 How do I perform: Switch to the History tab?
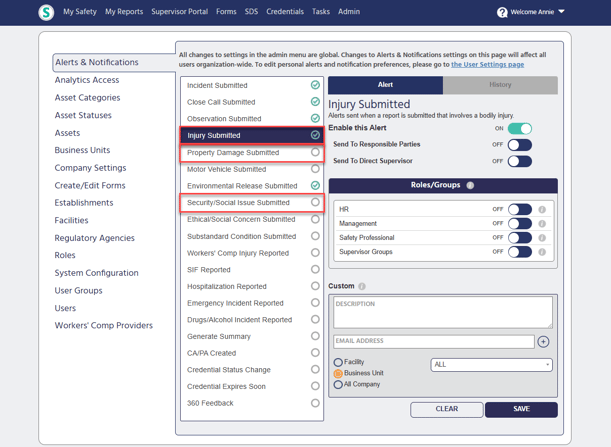pyautogui.click(x=500, y=85)
